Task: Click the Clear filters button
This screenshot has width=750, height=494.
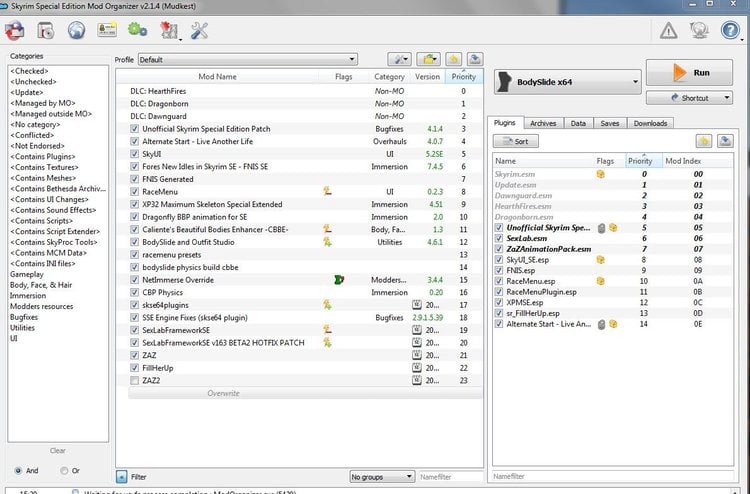Action: pyautogui.click(x=58, y=450)
